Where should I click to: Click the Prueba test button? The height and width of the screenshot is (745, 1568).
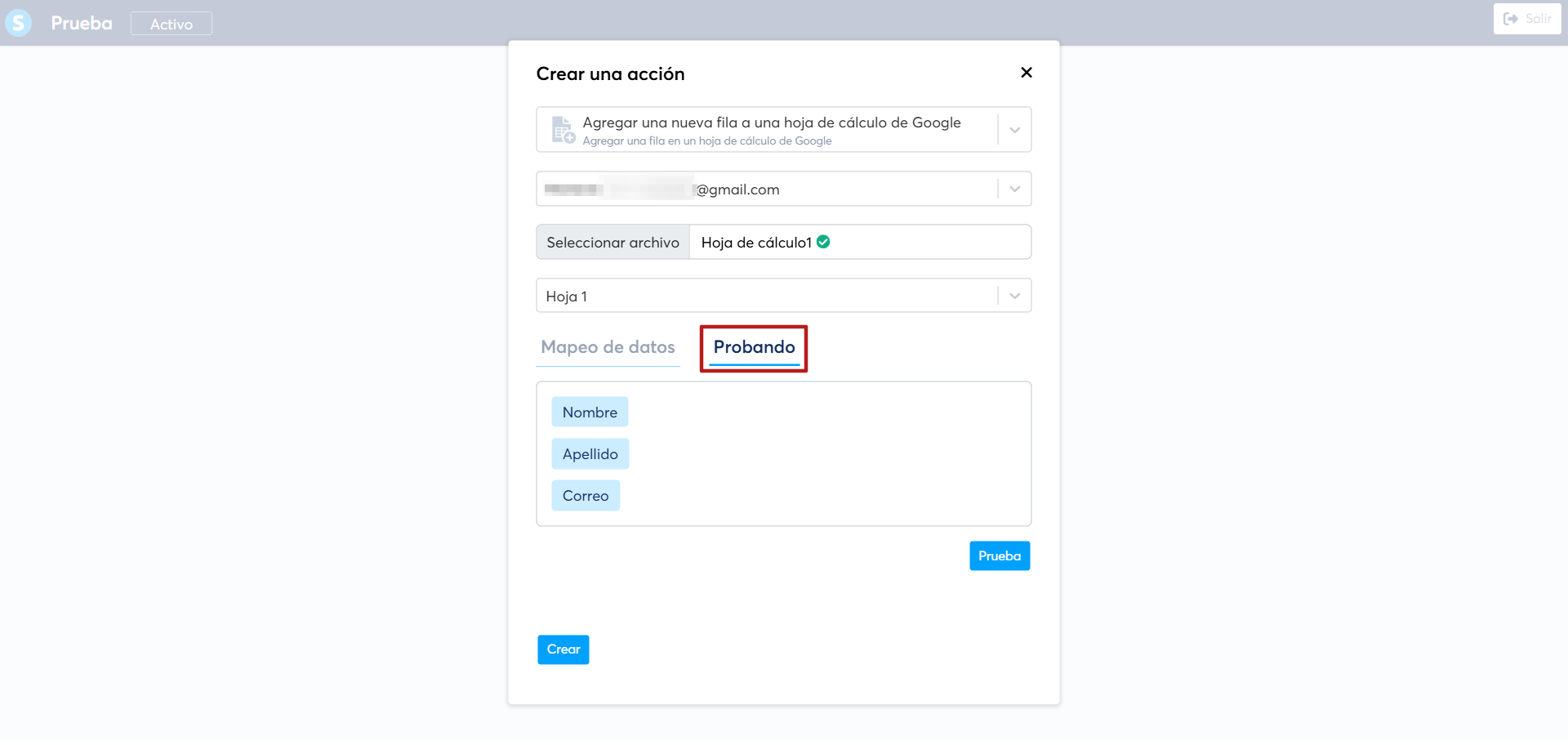[x=1000, y=556]
